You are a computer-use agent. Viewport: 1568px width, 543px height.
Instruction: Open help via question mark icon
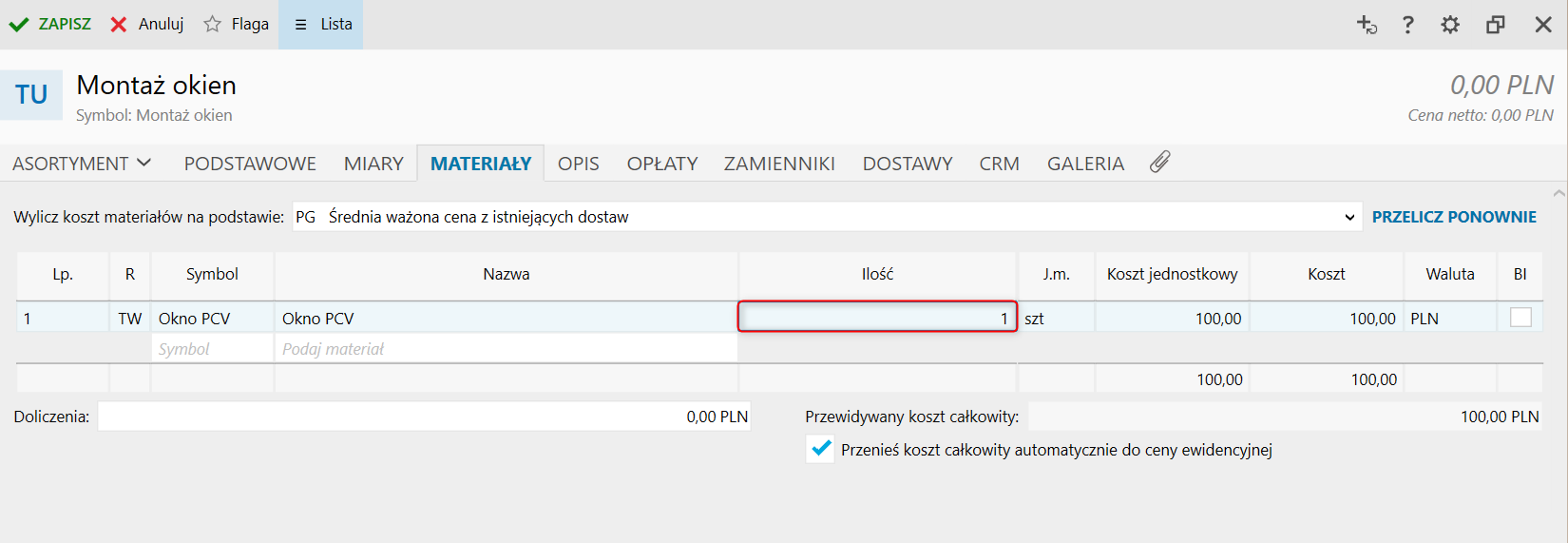pyautogui.click(x=1408, y=25)
